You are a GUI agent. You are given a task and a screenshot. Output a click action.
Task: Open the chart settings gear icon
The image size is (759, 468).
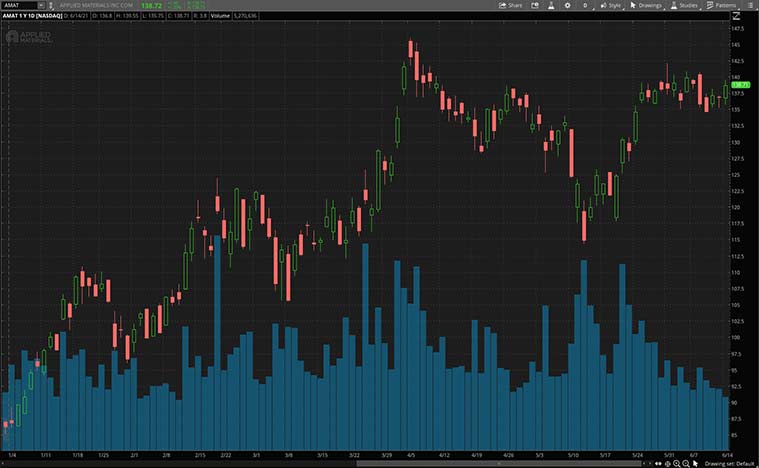(x=568, y=5)
